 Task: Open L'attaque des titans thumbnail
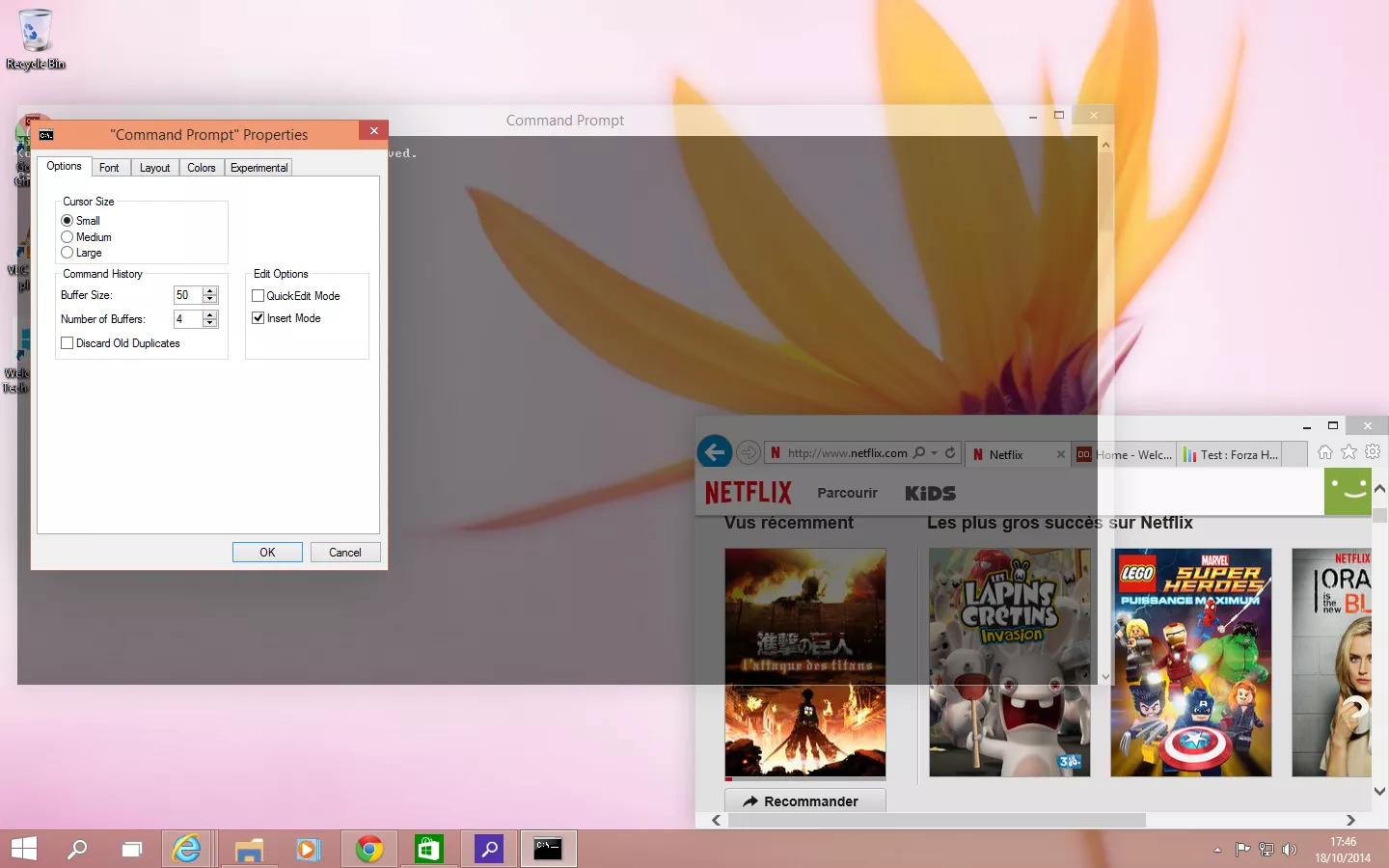coord(805,663)
